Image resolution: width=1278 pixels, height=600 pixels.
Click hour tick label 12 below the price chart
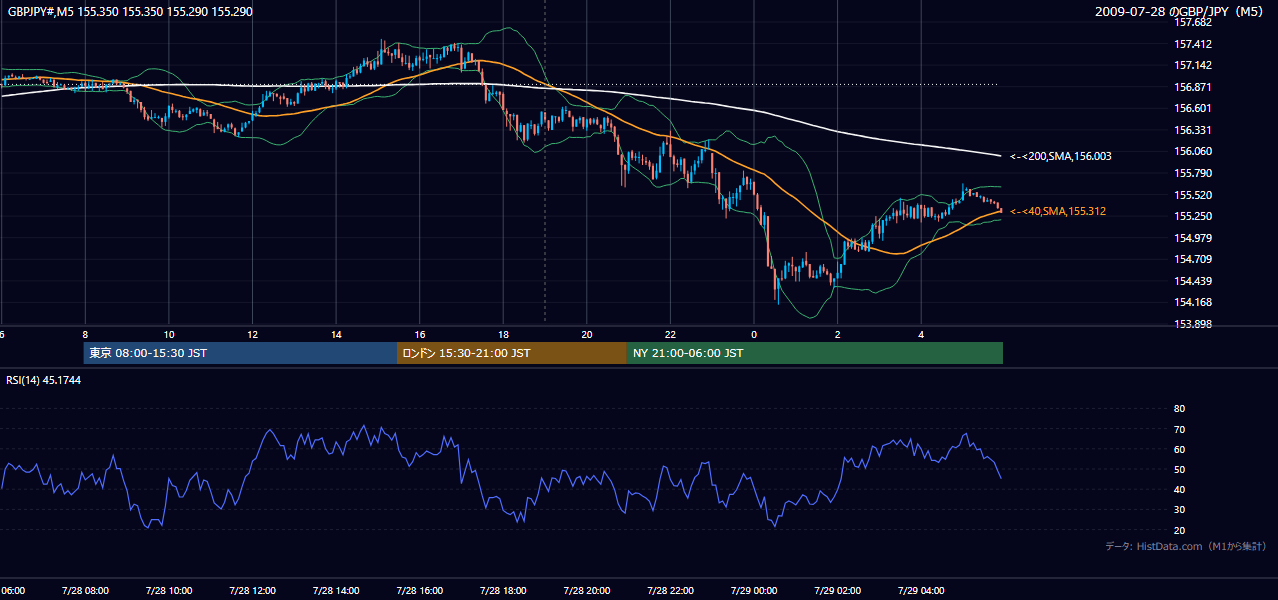(253, 335)
